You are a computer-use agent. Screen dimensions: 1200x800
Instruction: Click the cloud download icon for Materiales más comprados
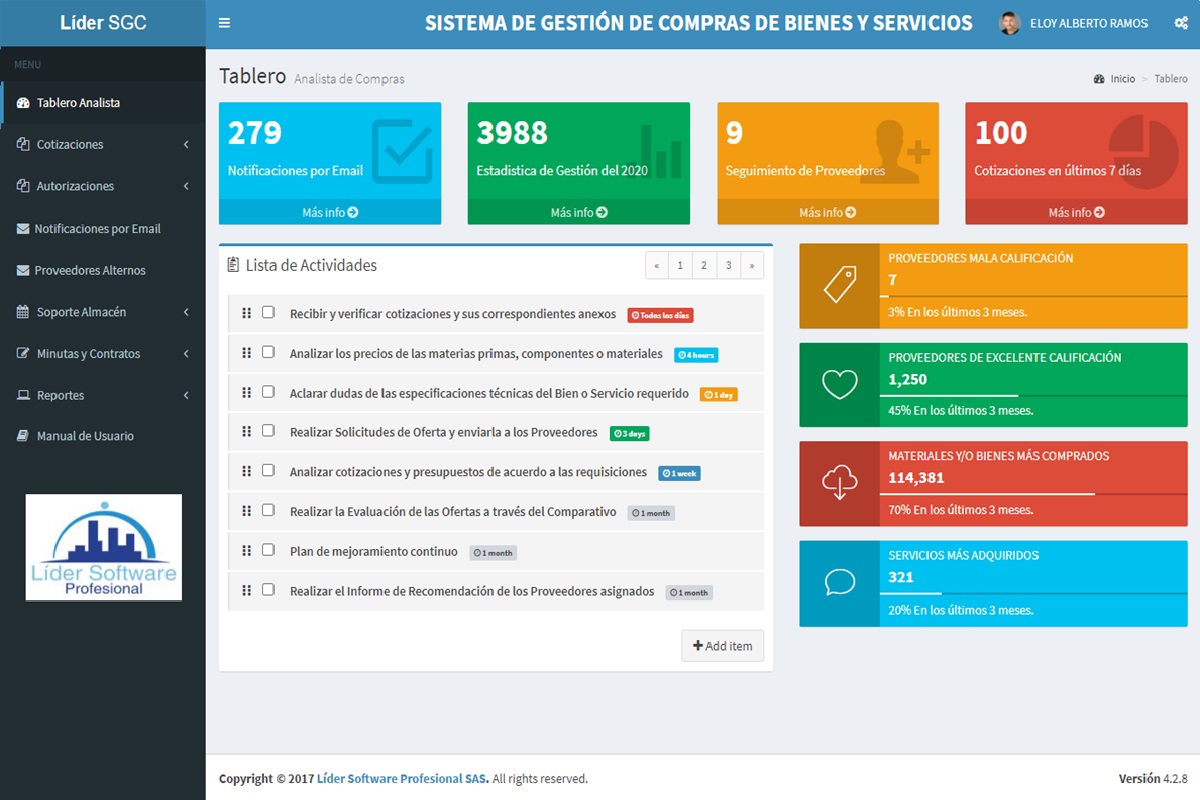click(x=839, y=484)
